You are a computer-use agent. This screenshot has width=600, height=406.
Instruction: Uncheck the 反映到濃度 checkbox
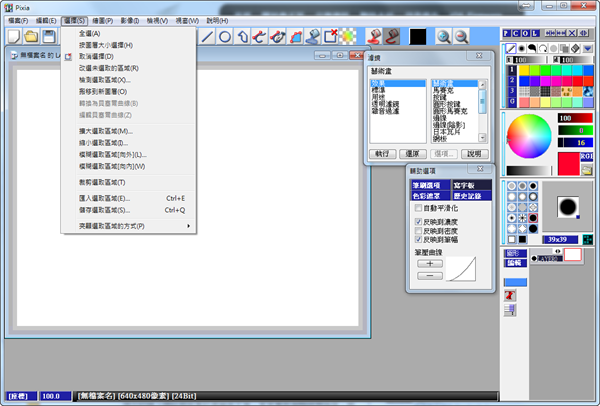[x=418, y=220]
